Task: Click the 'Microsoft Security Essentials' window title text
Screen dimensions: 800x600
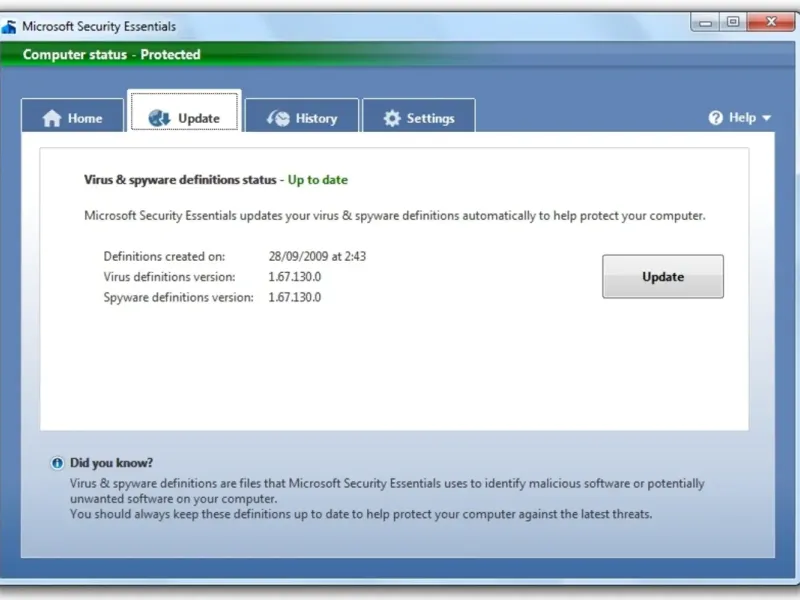Action: point(99,27)
